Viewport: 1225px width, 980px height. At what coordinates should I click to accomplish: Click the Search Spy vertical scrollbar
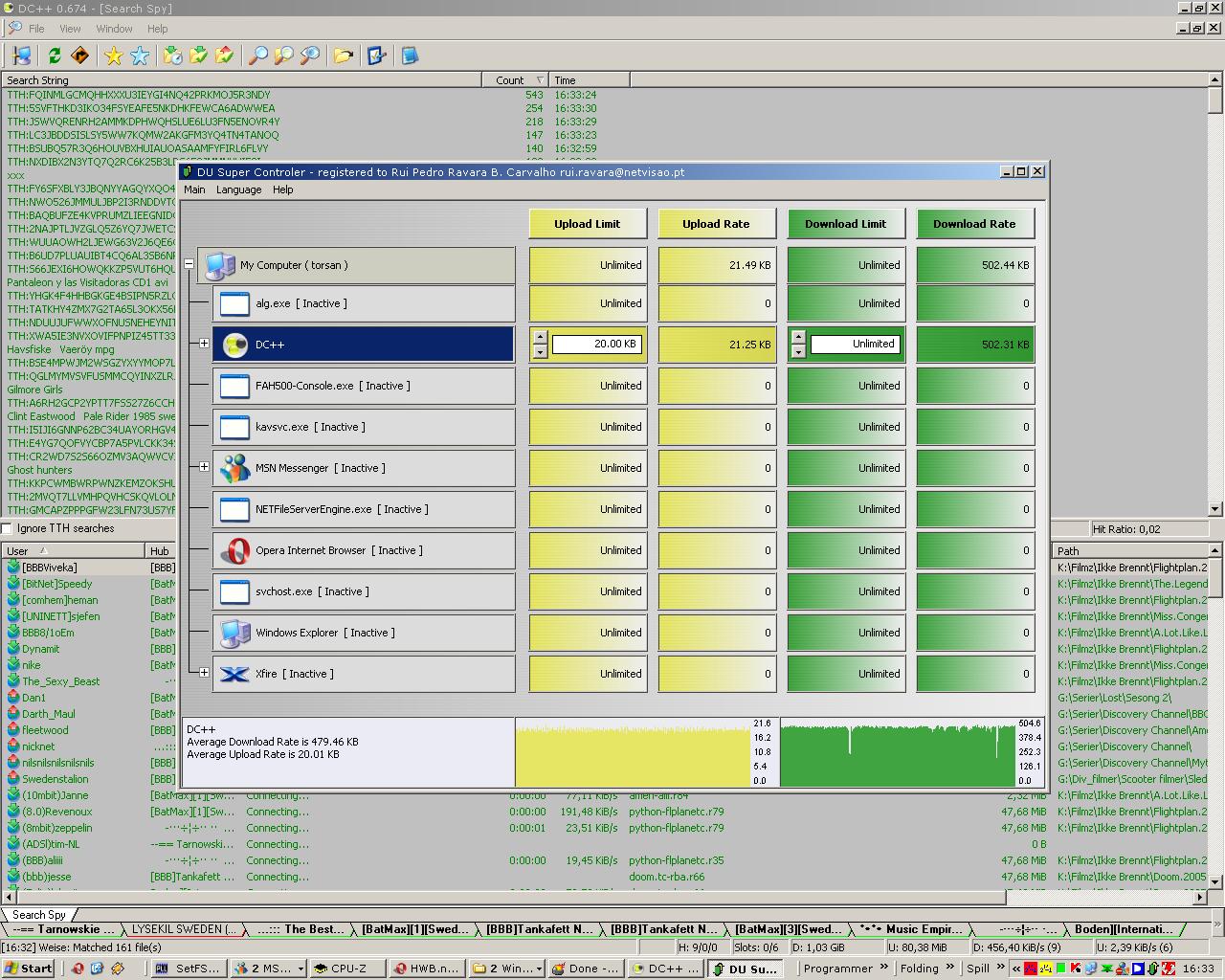pos(1215,295)
